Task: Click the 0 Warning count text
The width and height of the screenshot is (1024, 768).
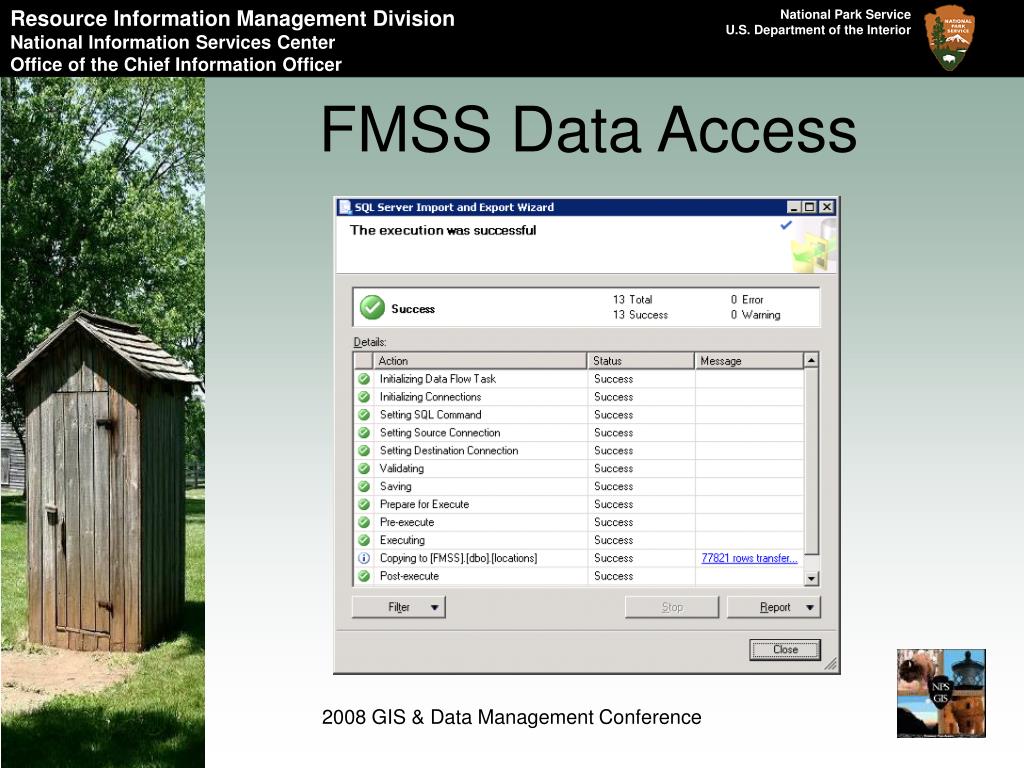Action: 755,315
